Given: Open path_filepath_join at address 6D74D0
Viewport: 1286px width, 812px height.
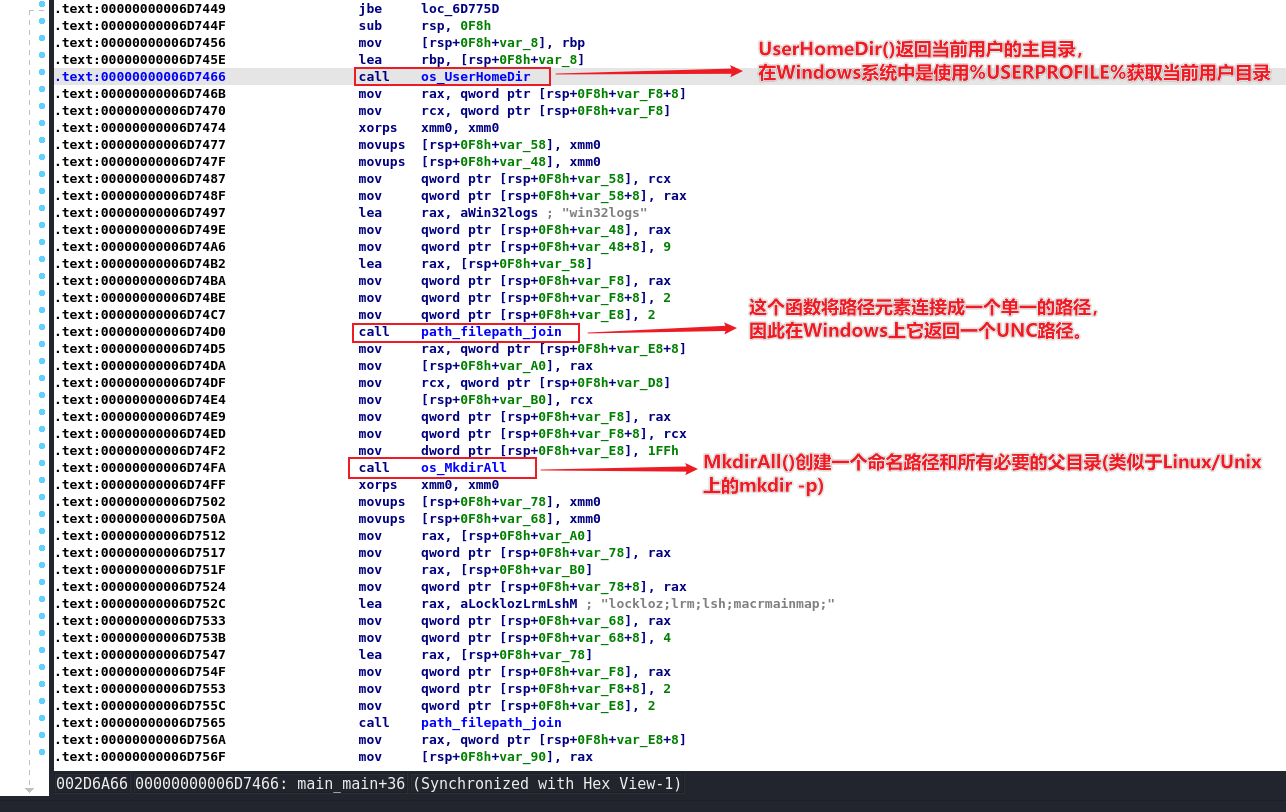Looking at the screenshot, I should coord(490,332).
